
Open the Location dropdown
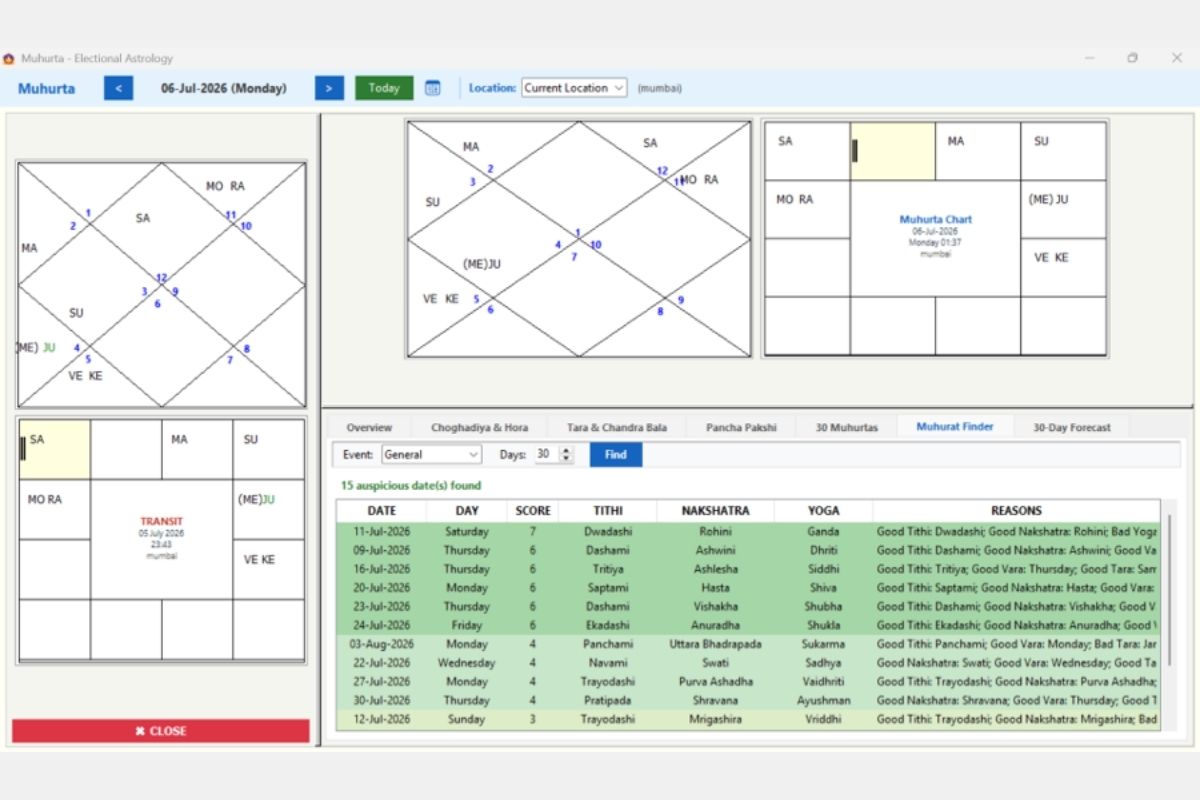click(x=574, y=88)
